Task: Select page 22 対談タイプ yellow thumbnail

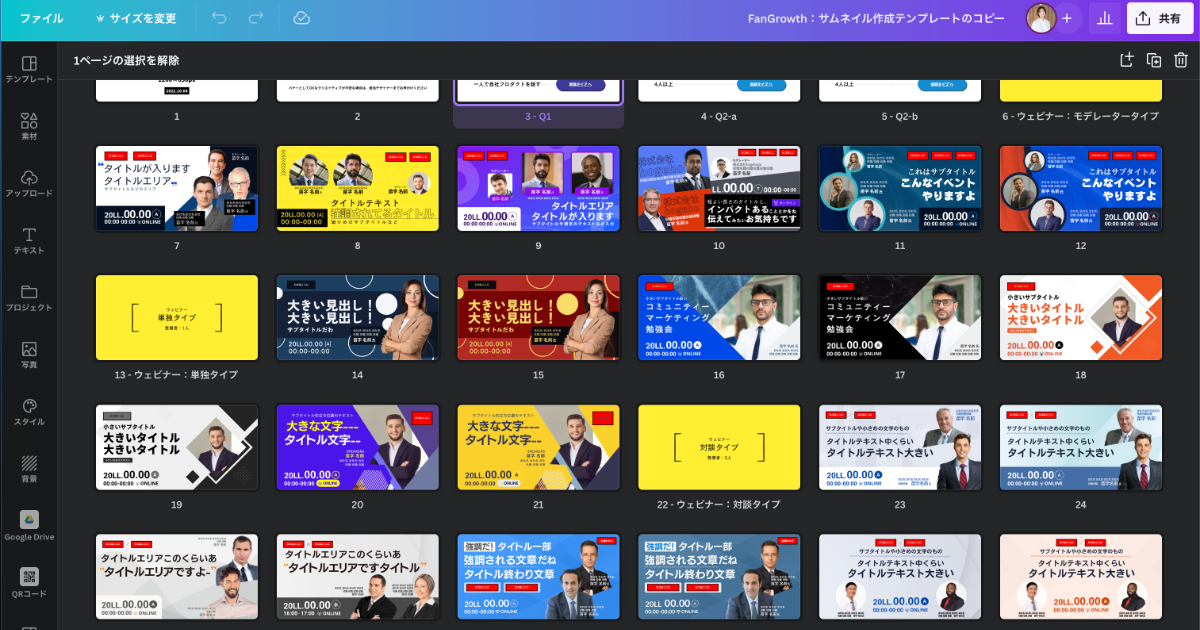Action: point(719,447)
